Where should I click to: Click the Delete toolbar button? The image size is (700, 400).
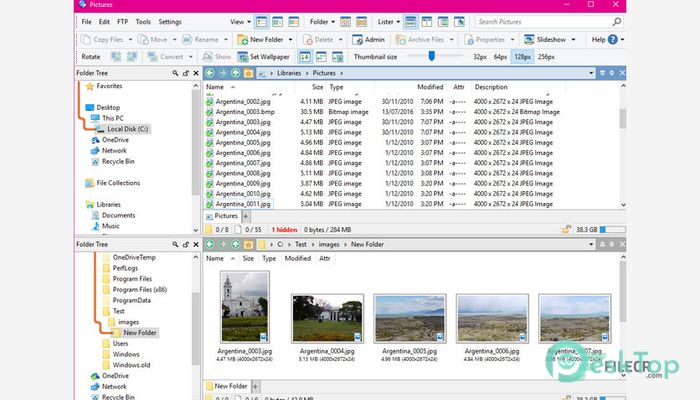[x=318, y=40]
